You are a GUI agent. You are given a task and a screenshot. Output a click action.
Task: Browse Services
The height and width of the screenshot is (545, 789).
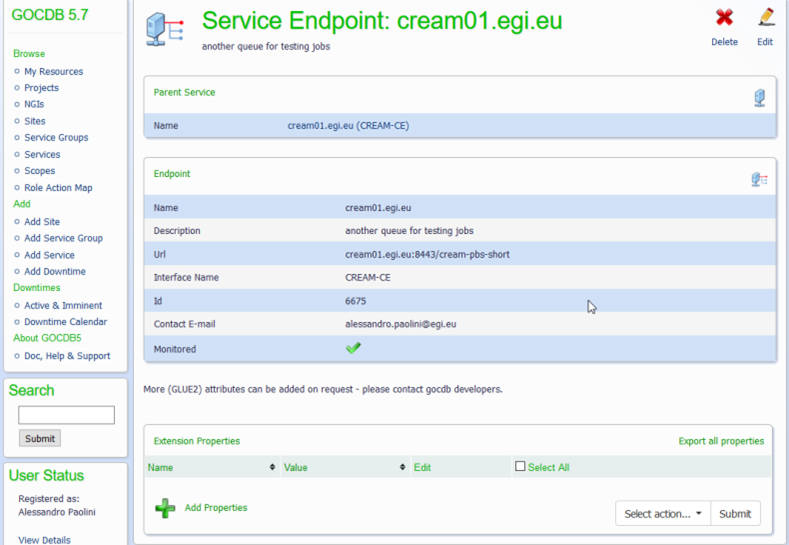42,154
